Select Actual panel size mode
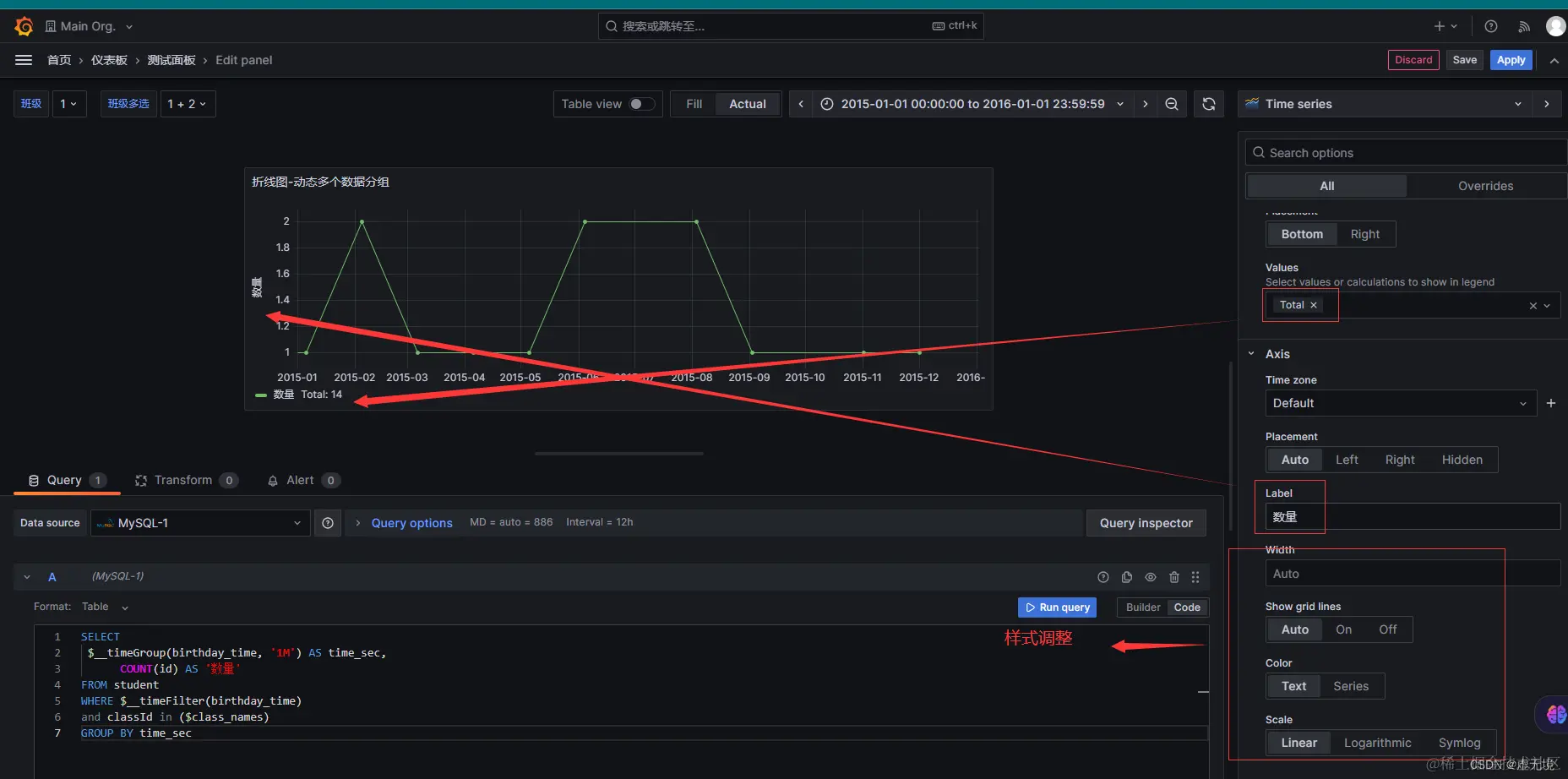 point(748,104)
